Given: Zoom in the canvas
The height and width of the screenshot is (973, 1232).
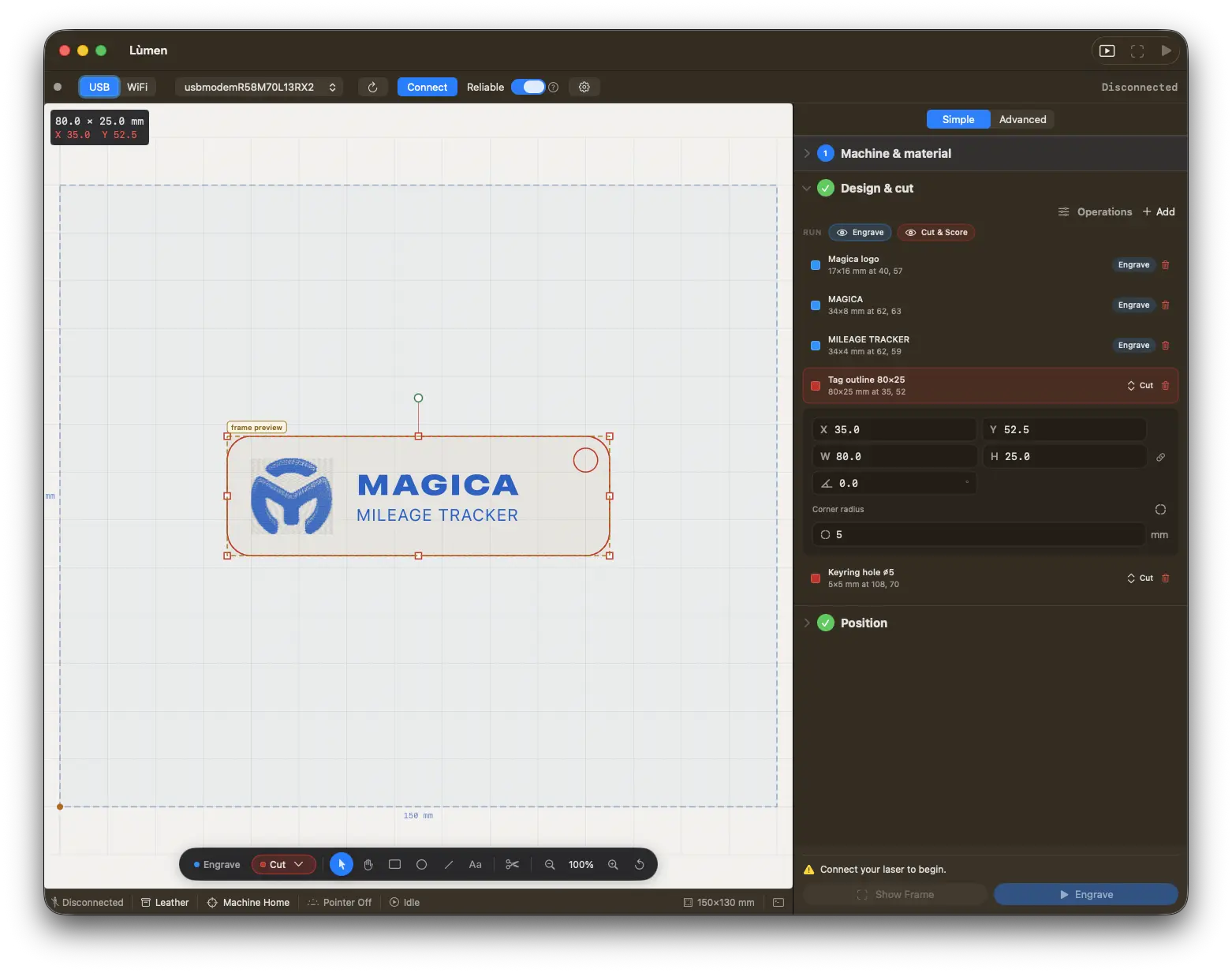Looking at the screenshot, I should click(613, 864).
